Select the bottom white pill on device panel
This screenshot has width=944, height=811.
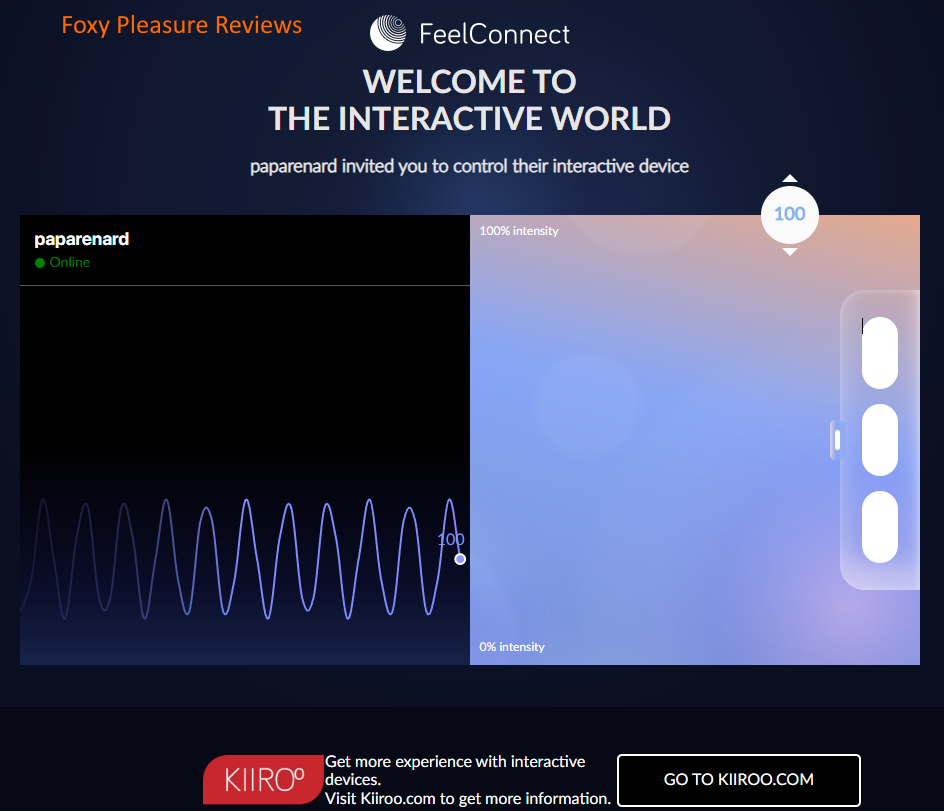coord(880,527)
